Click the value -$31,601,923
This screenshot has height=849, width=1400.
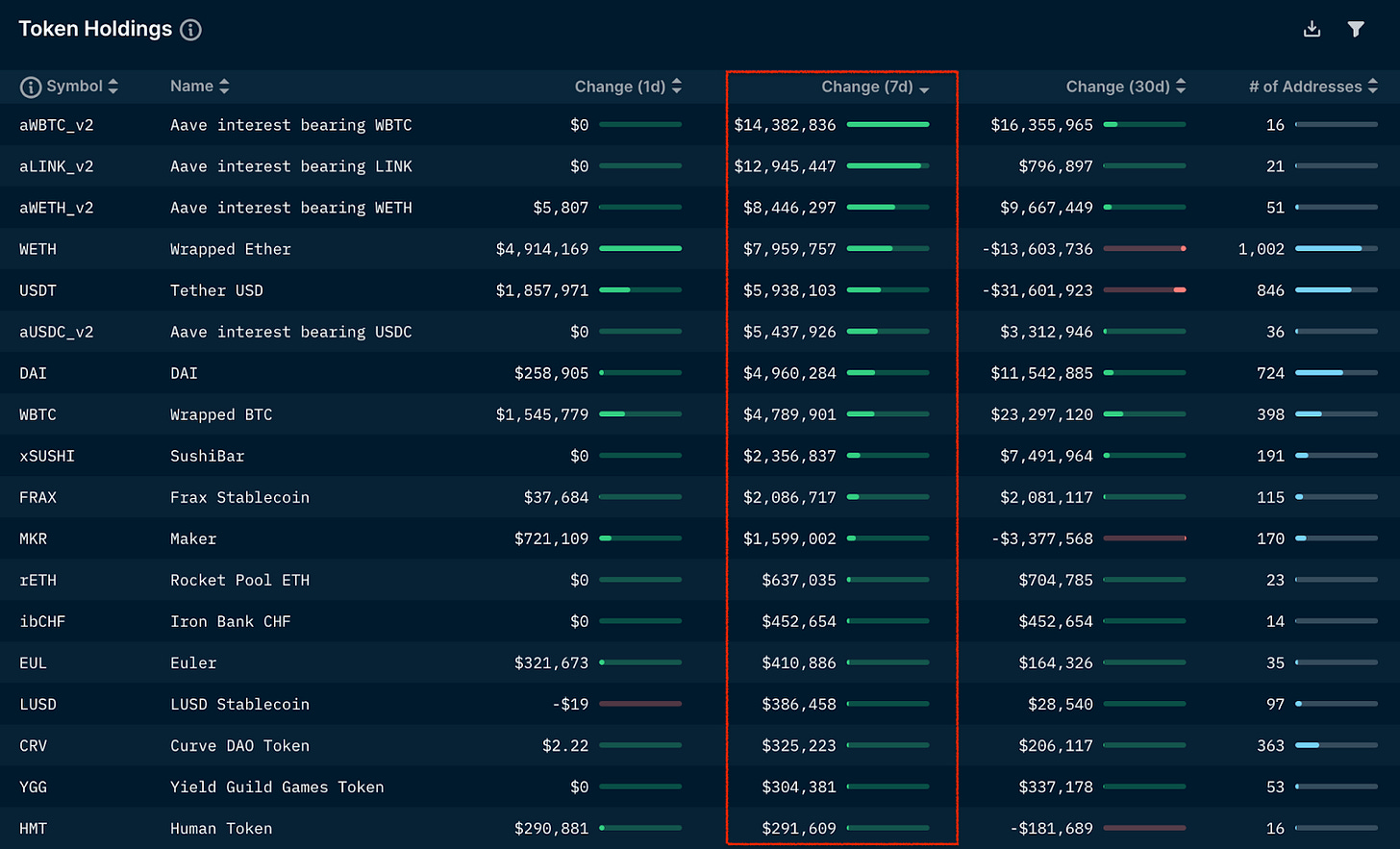tap(1037, 290)
